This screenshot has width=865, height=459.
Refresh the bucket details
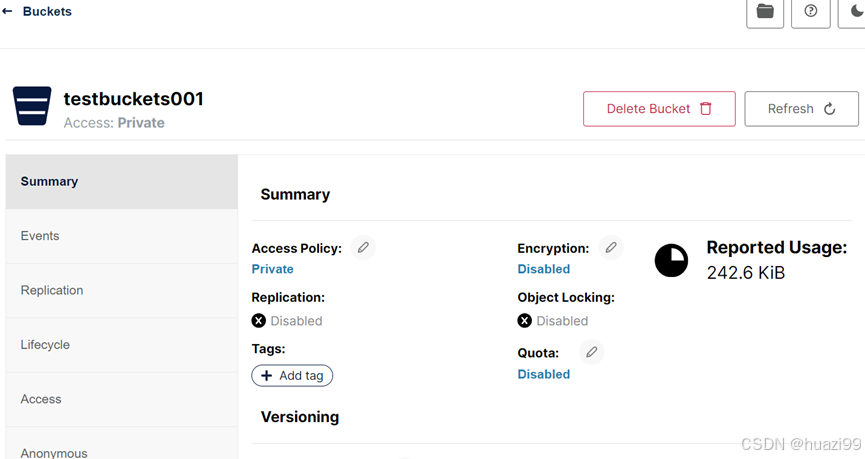click(801, 109)
